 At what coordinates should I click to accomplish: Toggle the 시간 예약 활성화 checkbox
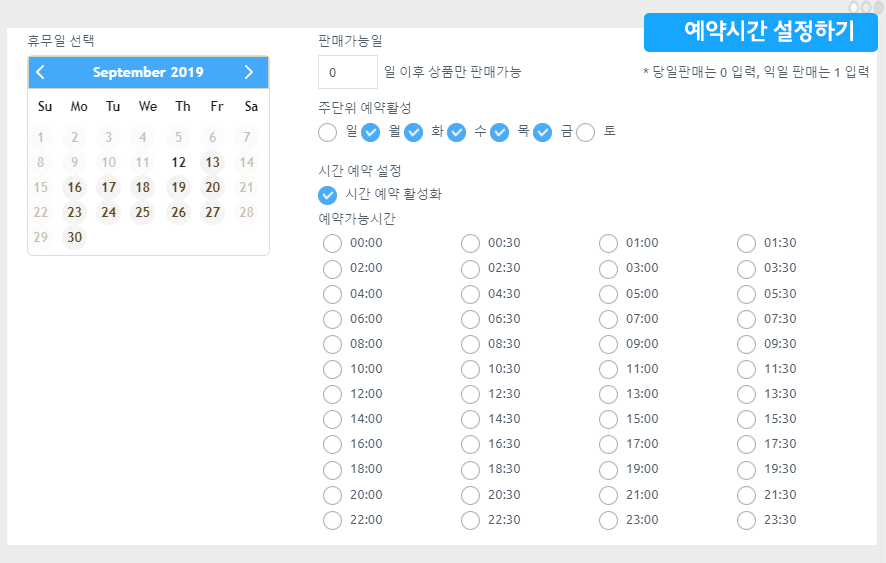click(x=327, y=194)
